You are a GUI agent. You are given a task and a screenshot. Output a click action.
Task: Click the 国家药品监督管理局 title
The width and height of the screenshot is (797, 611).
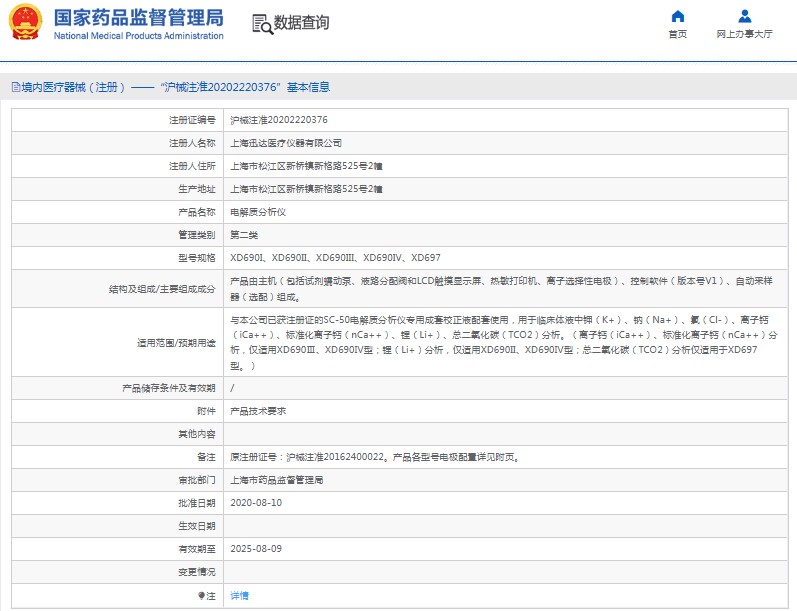[139, 17]
